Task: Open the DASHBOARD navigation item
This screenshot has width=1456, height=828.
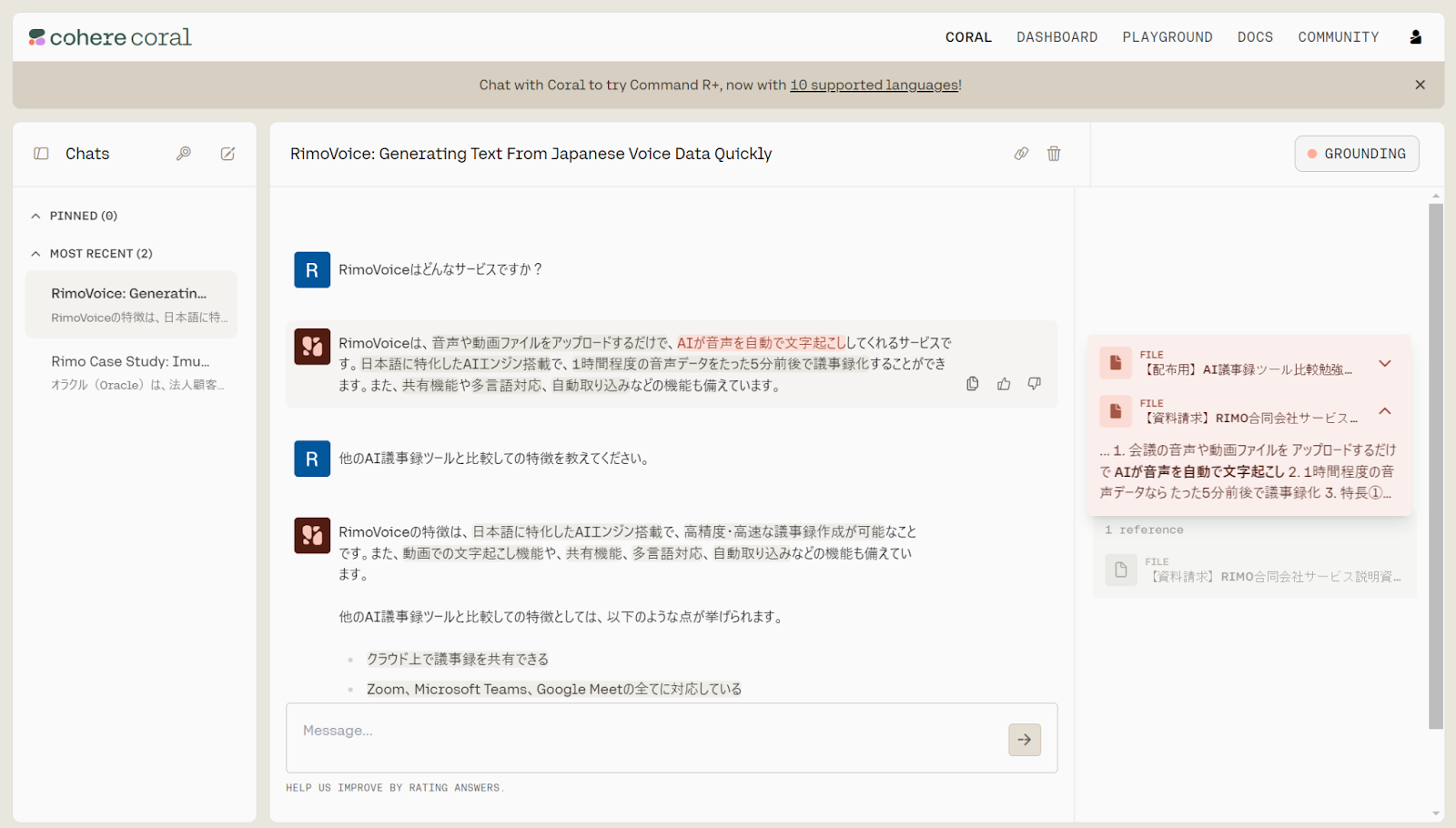Action: [x=1057, y=36]
